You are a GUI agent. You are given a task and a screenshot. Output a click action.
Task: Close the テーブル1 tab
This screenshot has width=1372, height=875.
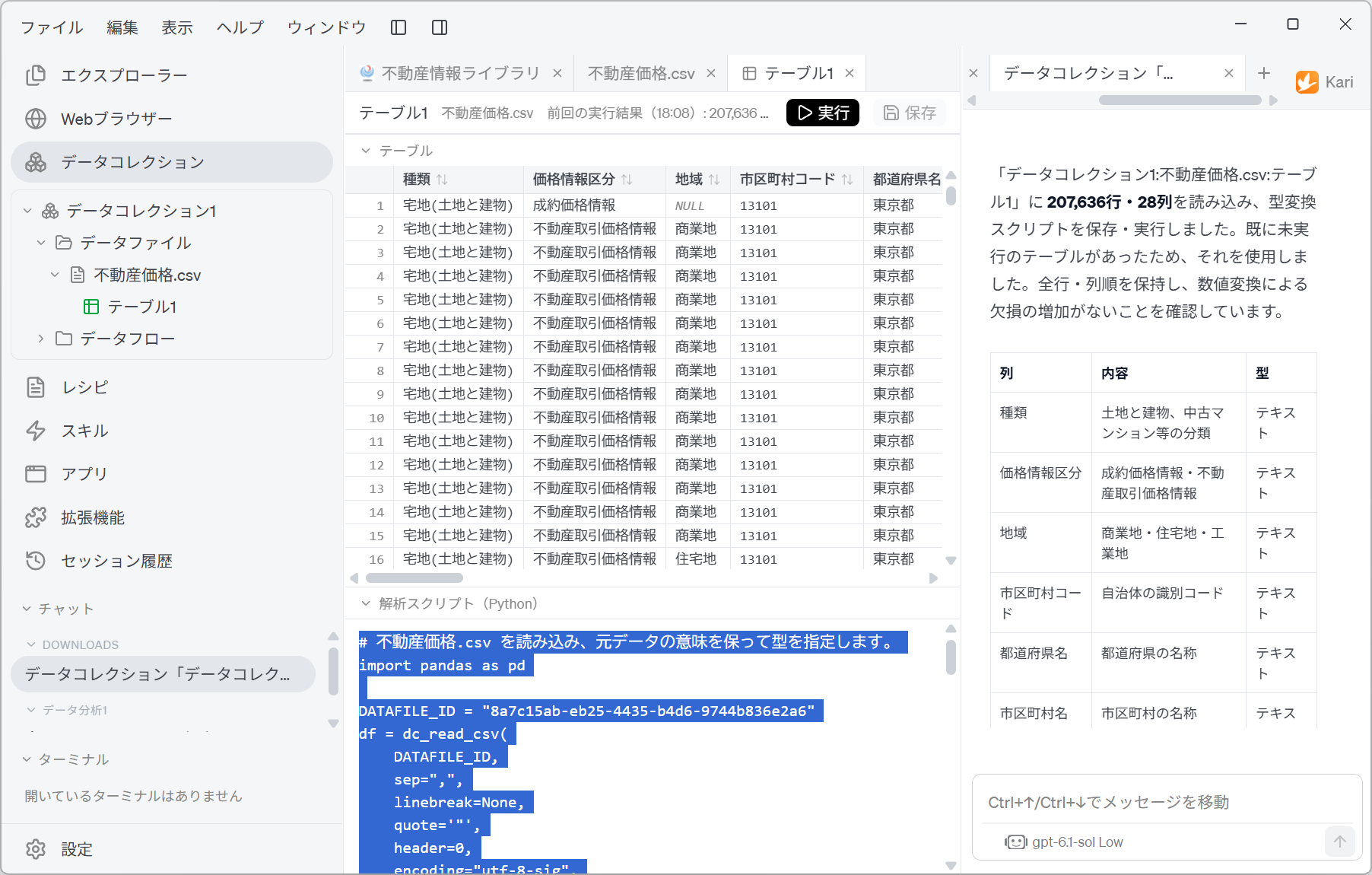pos(850,73)
